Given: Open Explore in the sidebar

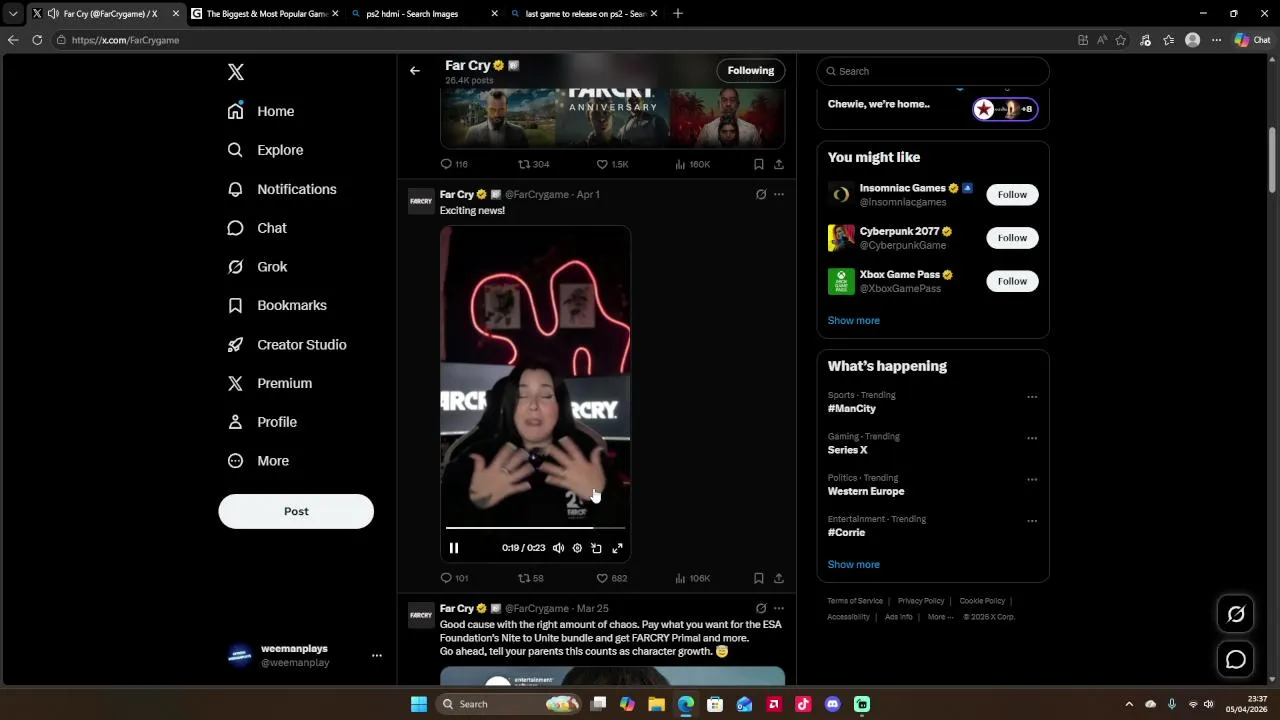Looking at the screenshot, I should click(x=265, y=150).
